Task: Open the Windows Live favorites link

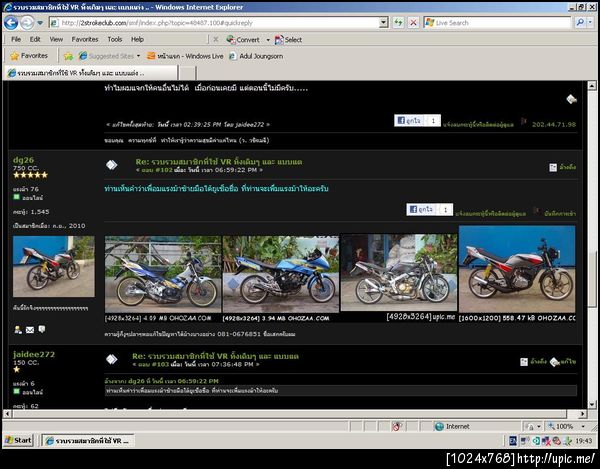Action: point(185,56)
